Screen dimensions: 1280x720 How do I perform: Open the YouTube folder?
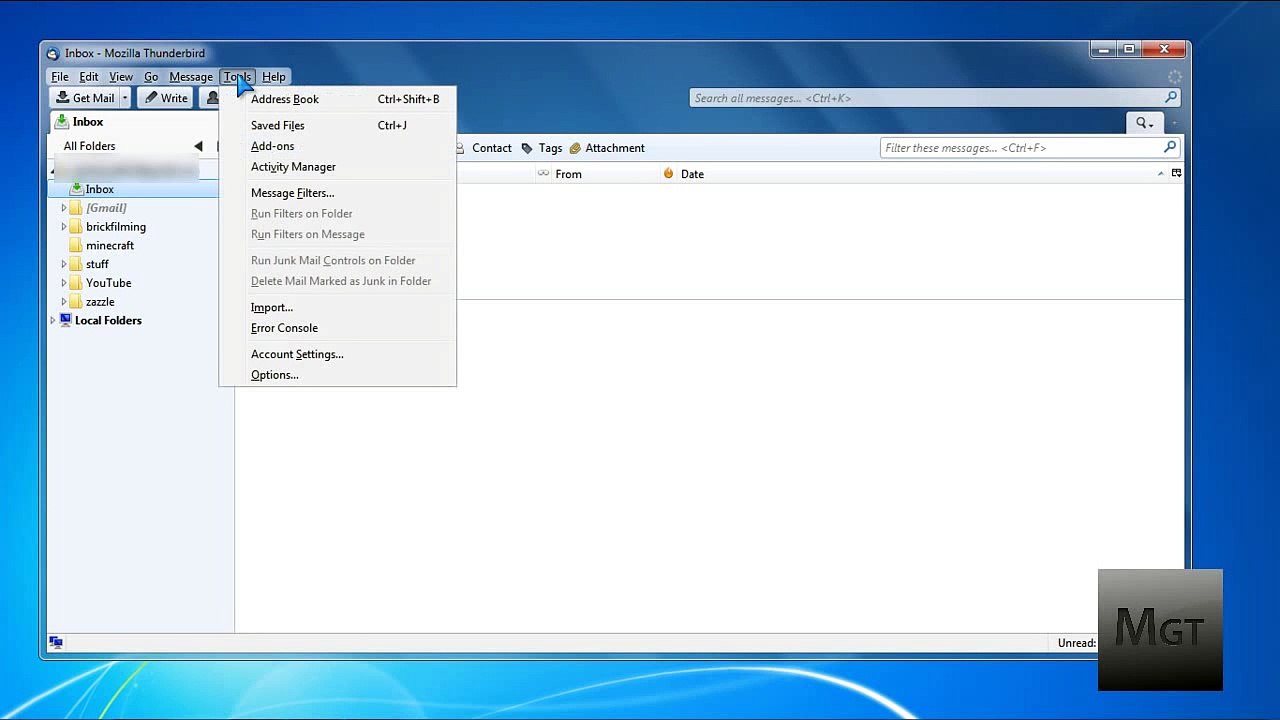pyautogui.click(x=108, y=283)
